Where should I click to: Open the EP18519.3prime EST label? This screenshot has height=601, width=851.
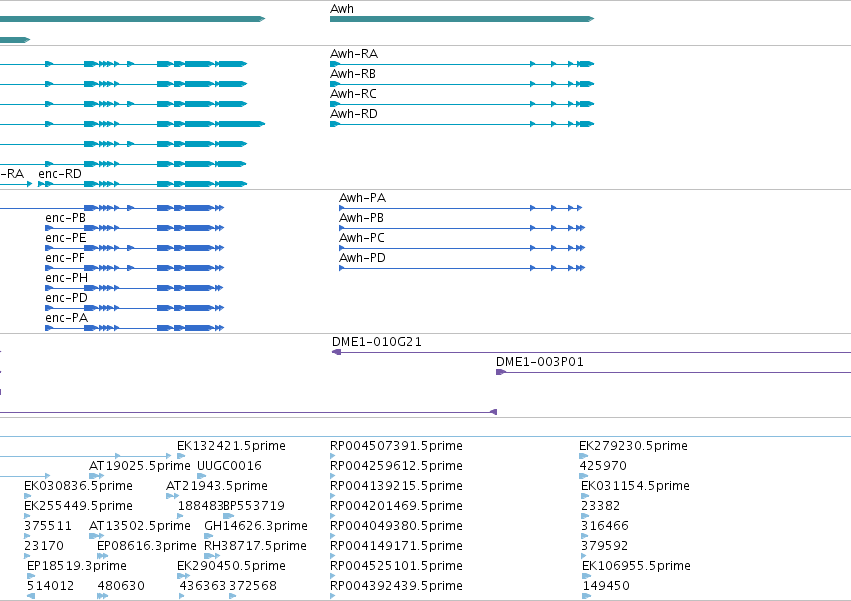77,566
